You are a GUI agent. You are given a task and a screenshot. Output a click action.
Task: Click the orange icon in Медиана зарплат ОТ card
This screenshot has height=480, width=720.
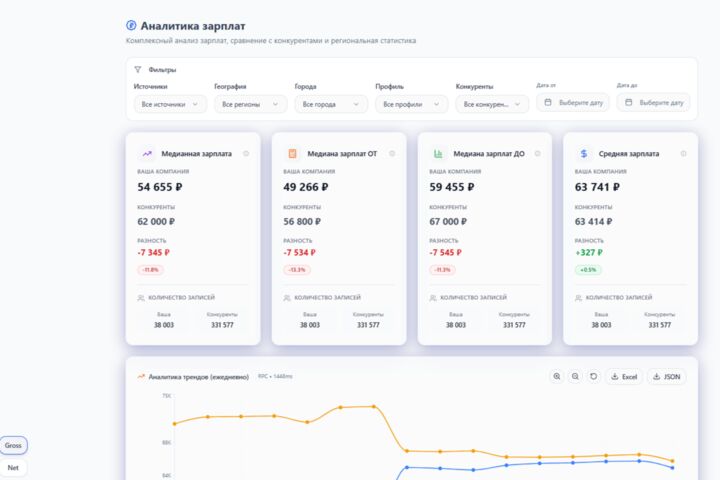pos(292,154)
